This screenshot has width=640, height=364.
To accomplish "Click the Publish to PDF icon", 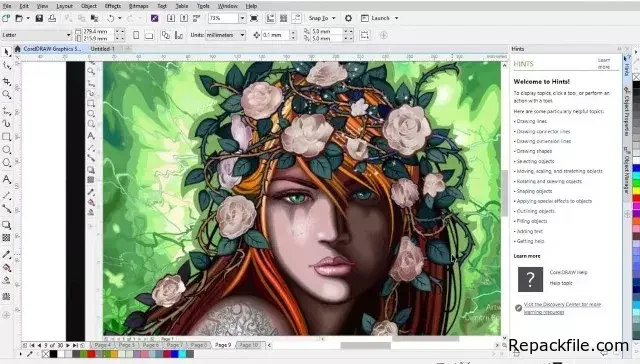I will pos(197,18).
